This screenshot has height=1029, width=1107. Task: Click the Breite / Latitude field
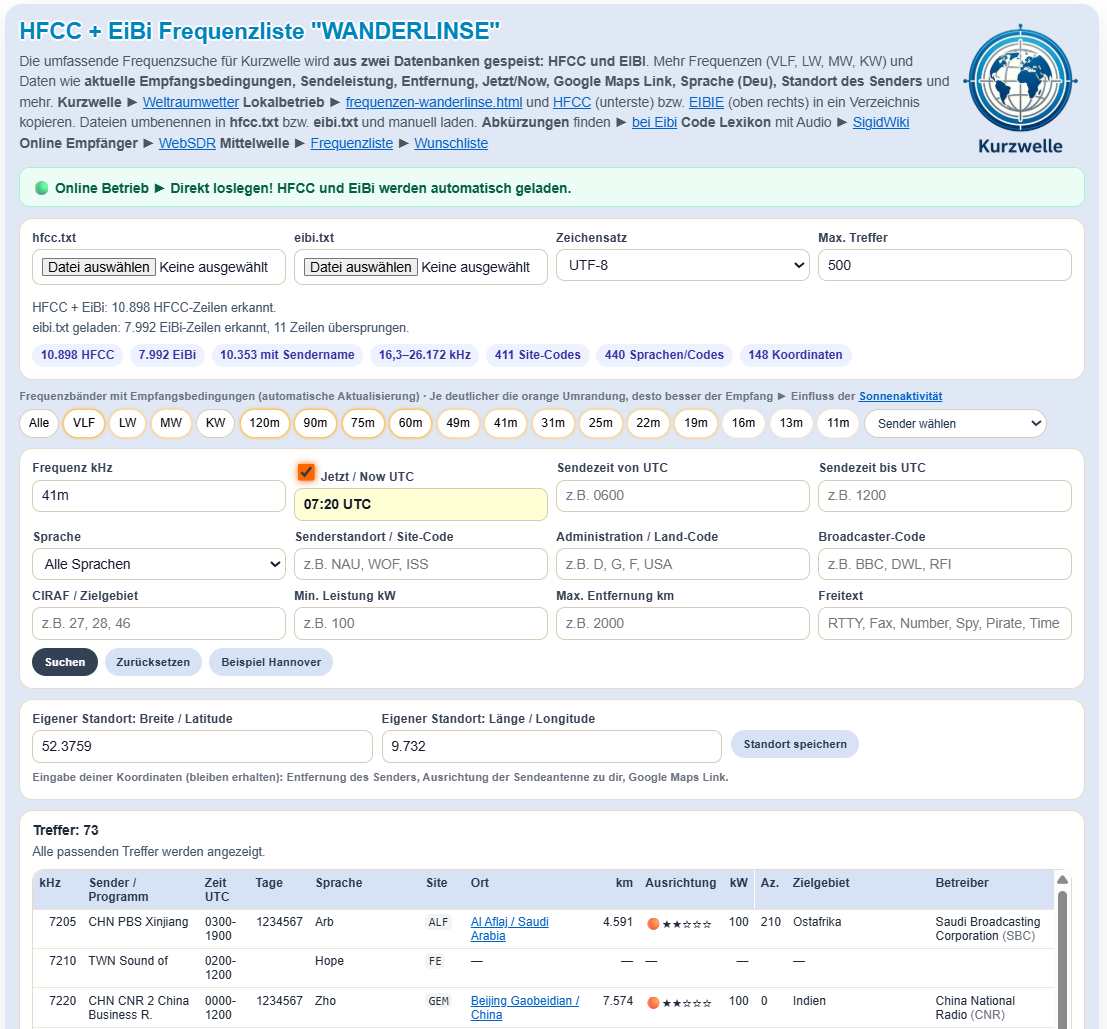202,746
